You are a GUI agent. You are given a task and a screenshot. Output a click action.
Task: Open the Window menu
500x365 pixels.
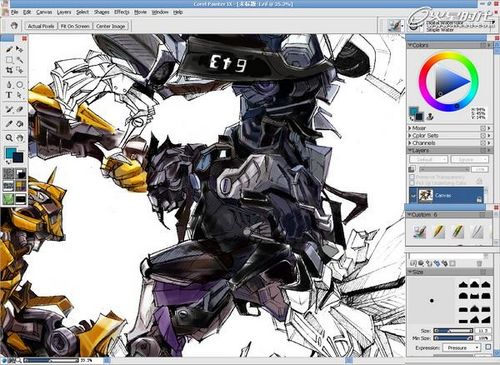(x=160, y=12)
